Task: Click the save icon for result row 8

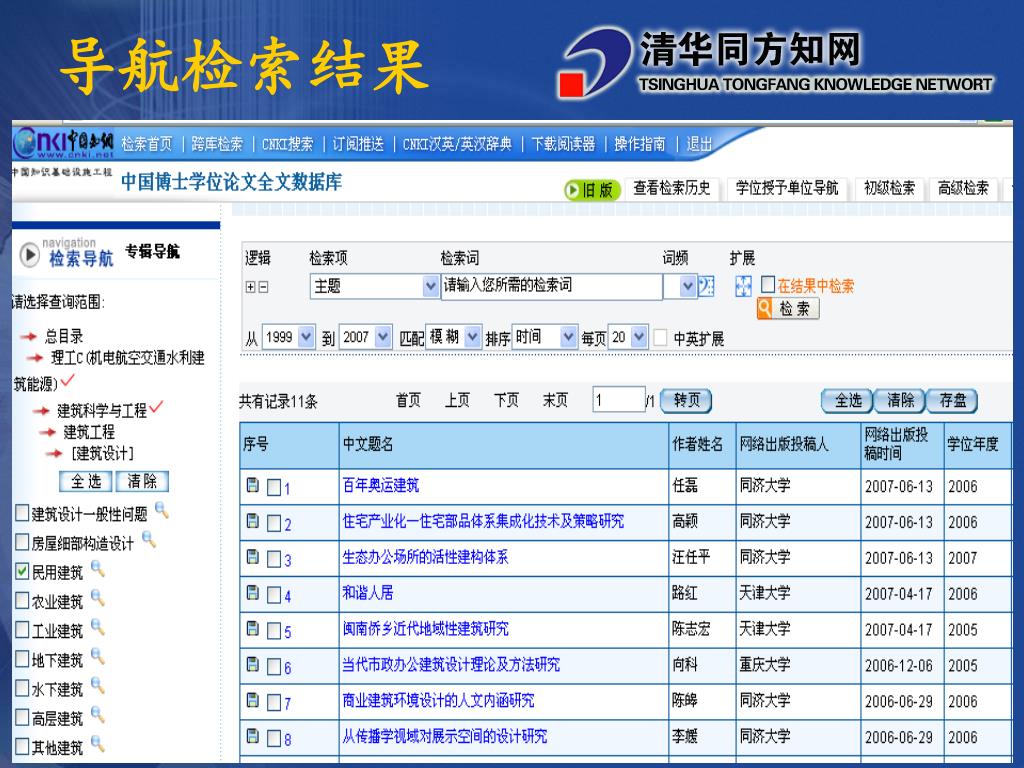Action: pyautogui.click(x=253, y=737)
